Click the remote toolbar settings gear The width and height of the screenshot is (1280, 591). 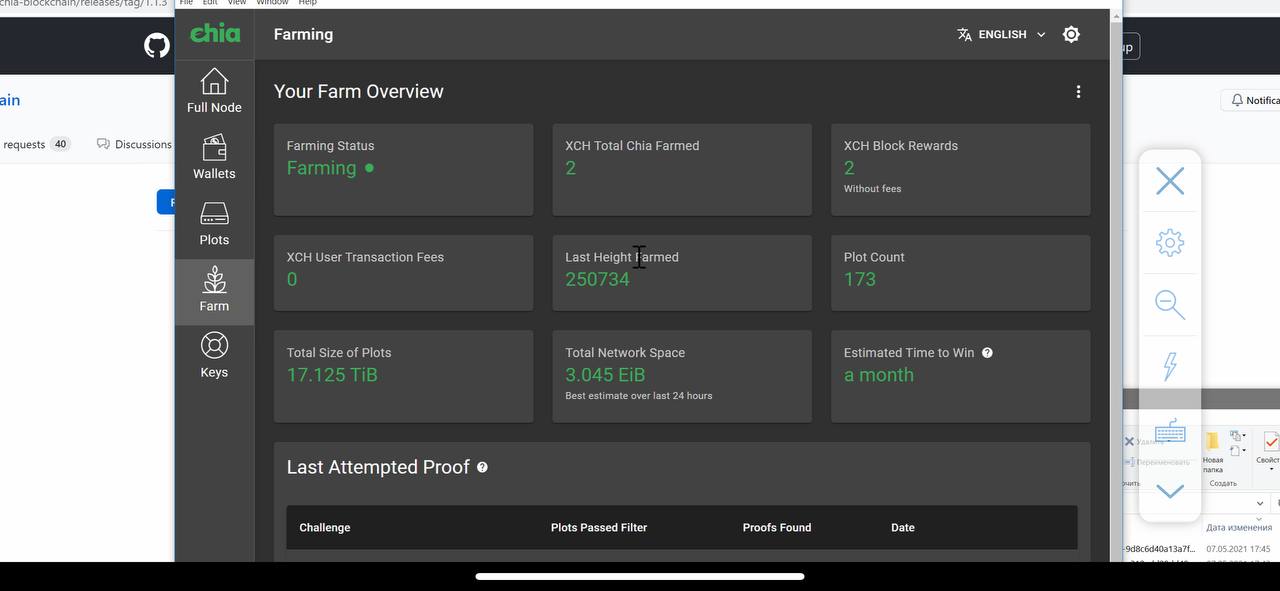point(1170,243)
